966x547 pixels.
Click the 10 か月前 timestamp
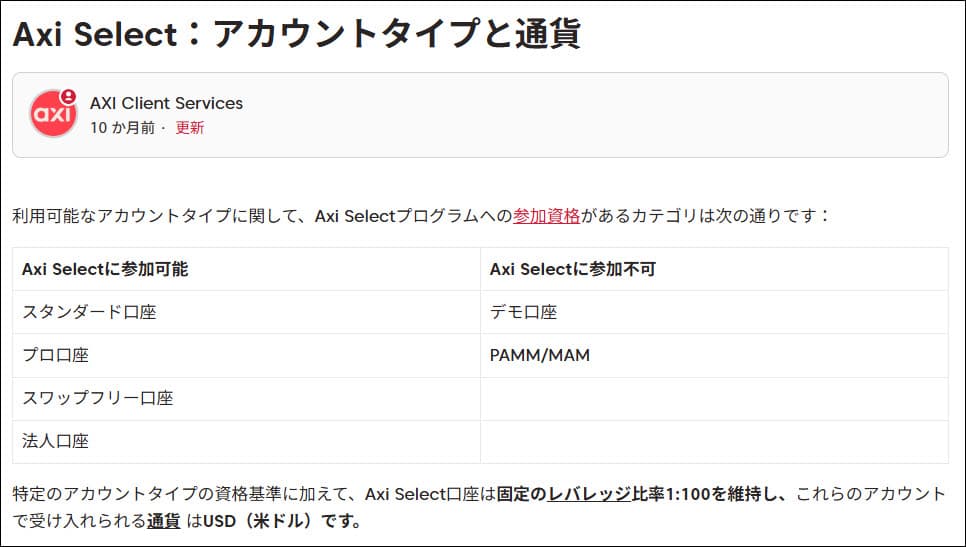pyautogui.click(x=122, y=128)
